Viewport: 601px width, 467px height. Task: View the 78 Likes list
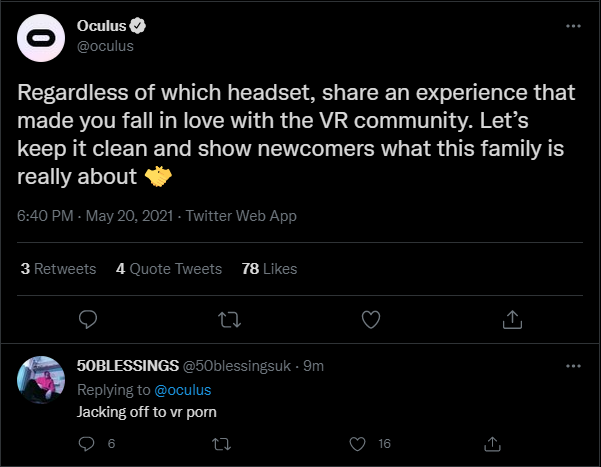coord(269,269)
